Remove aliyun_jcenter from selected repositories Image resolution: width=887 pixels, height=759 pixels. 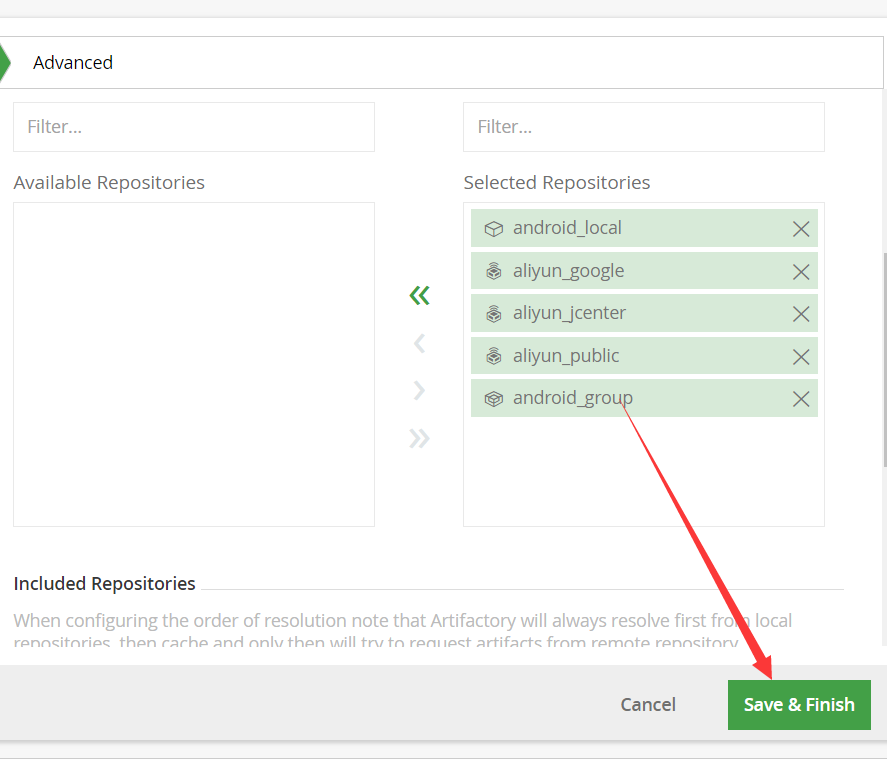(800, 314)
